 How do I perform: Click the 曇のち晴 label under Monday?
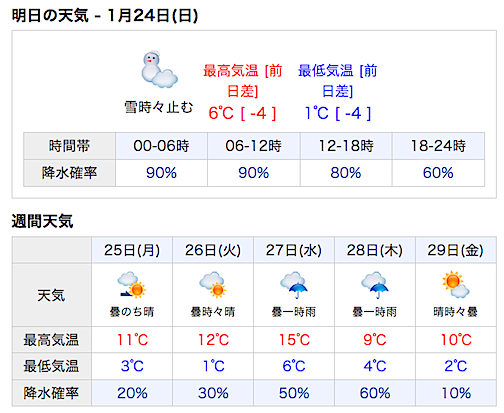click(x=132, y=312)
